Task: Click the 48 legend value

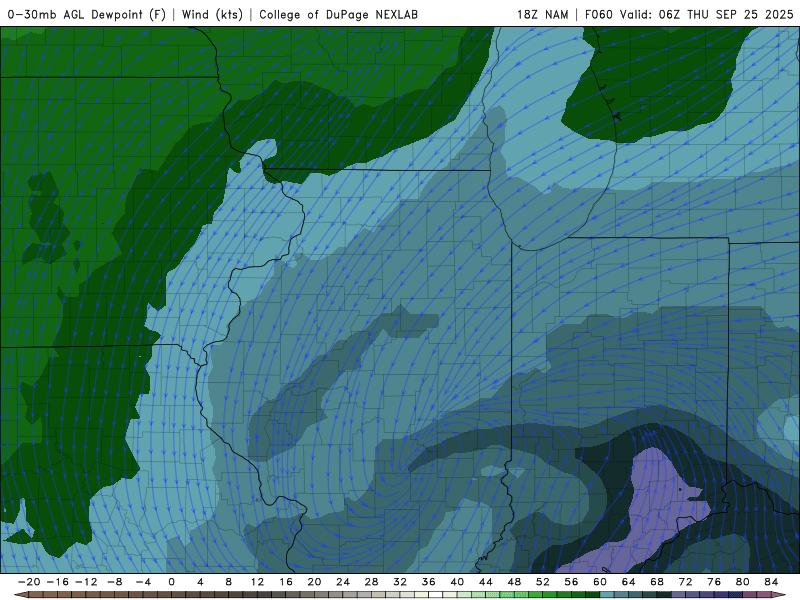Action: 514,582
